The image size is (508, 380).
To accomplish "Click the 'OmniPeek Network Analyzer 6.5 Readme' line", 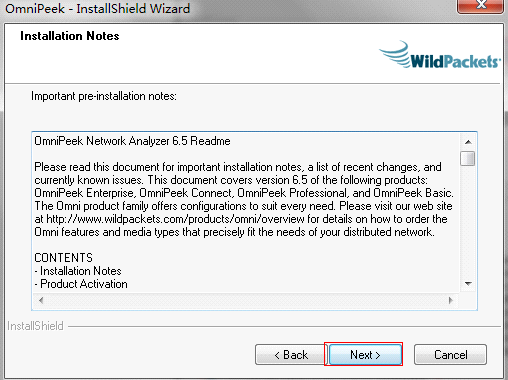I will [x=132, y=141].
